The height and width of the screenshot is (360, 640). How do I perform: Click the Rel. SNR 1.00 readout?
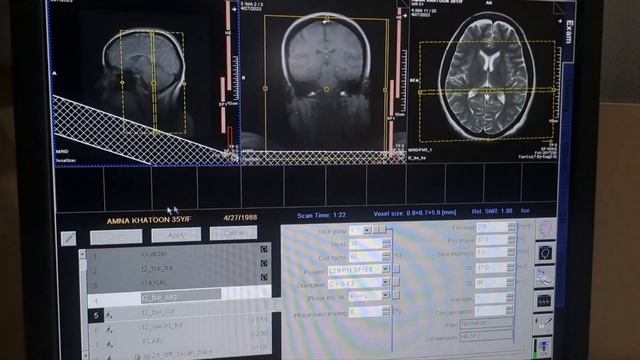[x=492, y=211]
